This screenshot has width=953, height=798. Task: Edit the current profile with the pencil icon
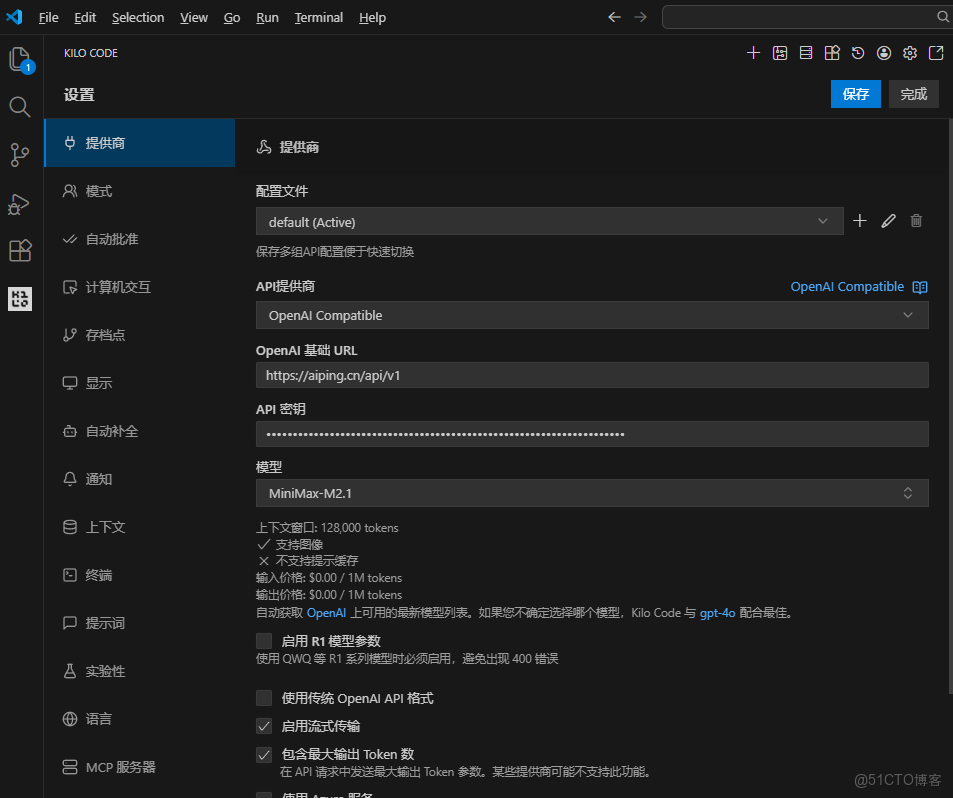[x=888, y=220]
